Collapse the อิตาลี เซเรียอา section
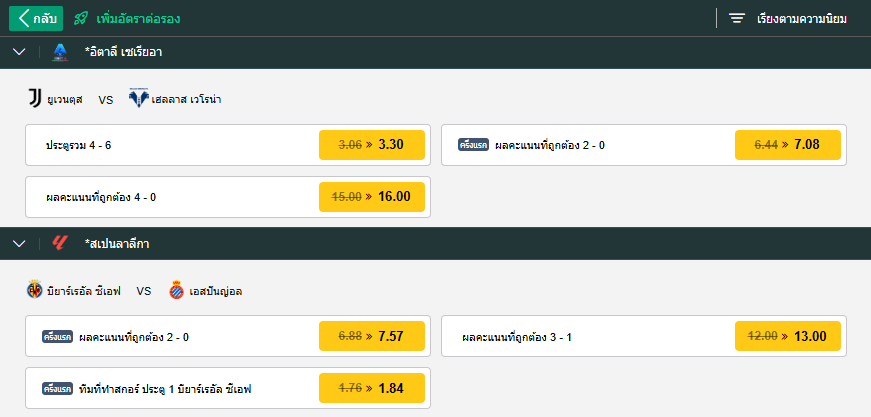 tap(19, 52)
